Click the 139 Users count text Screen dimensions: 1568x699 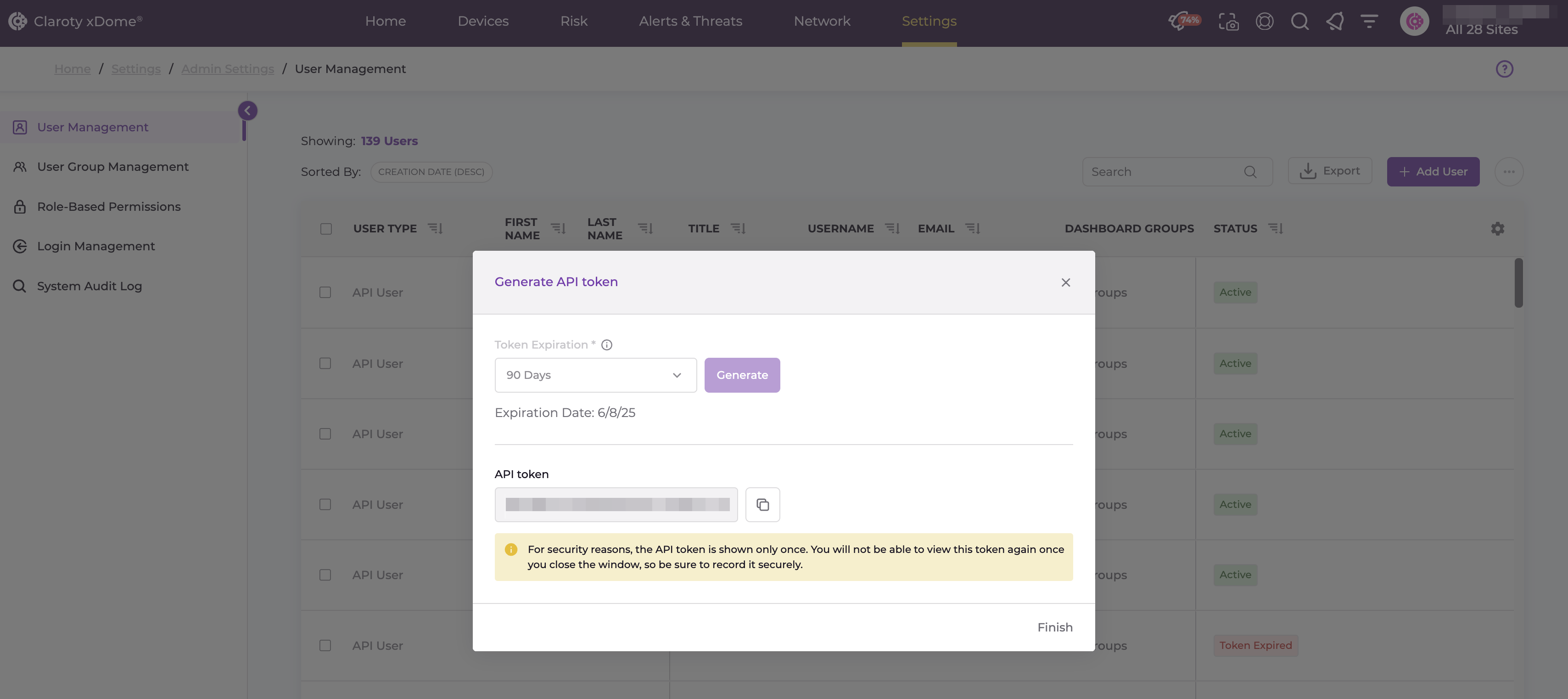(389, 141)
